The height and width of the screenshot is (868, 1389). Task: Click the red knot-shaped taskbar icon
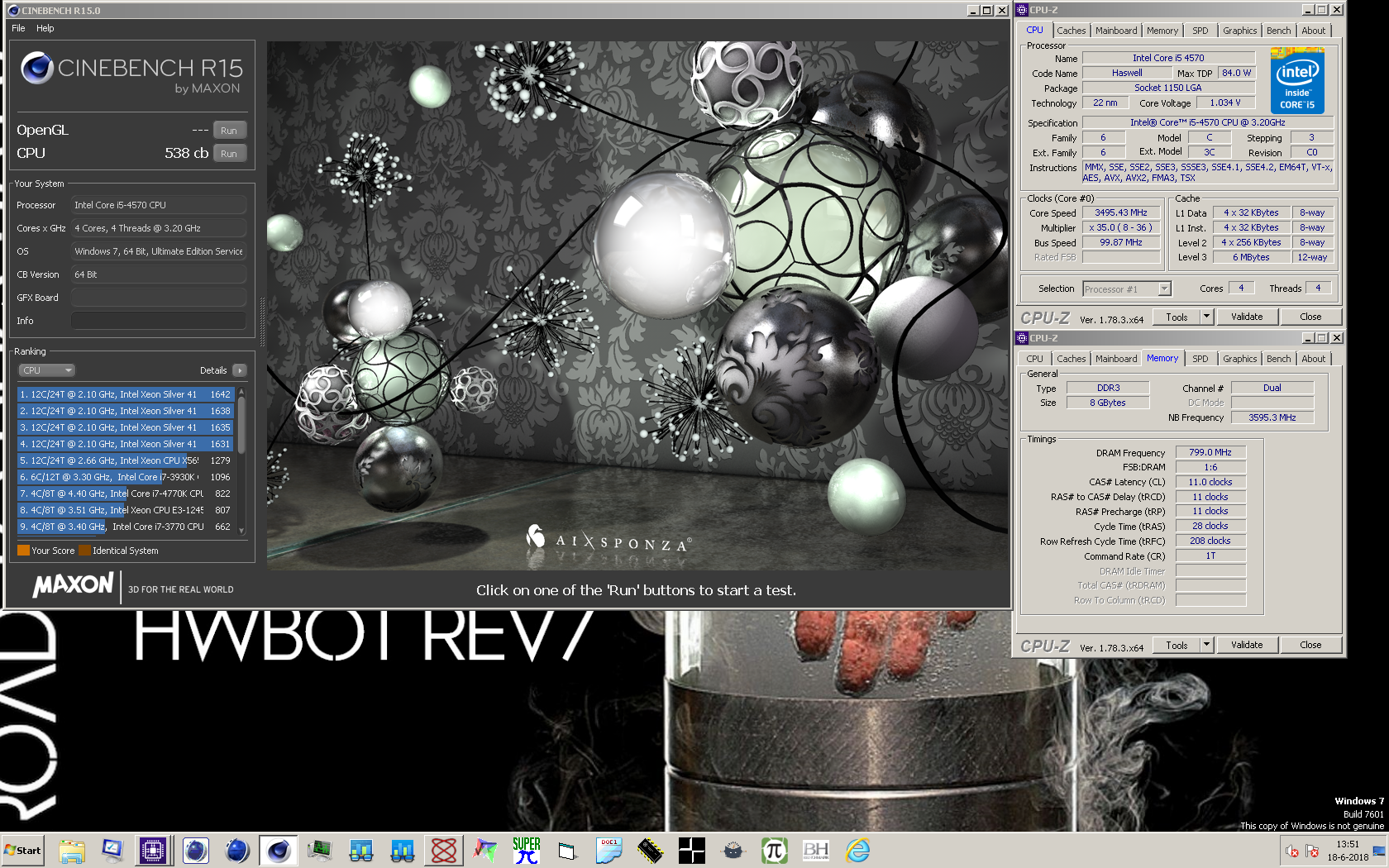click(444, 850)
